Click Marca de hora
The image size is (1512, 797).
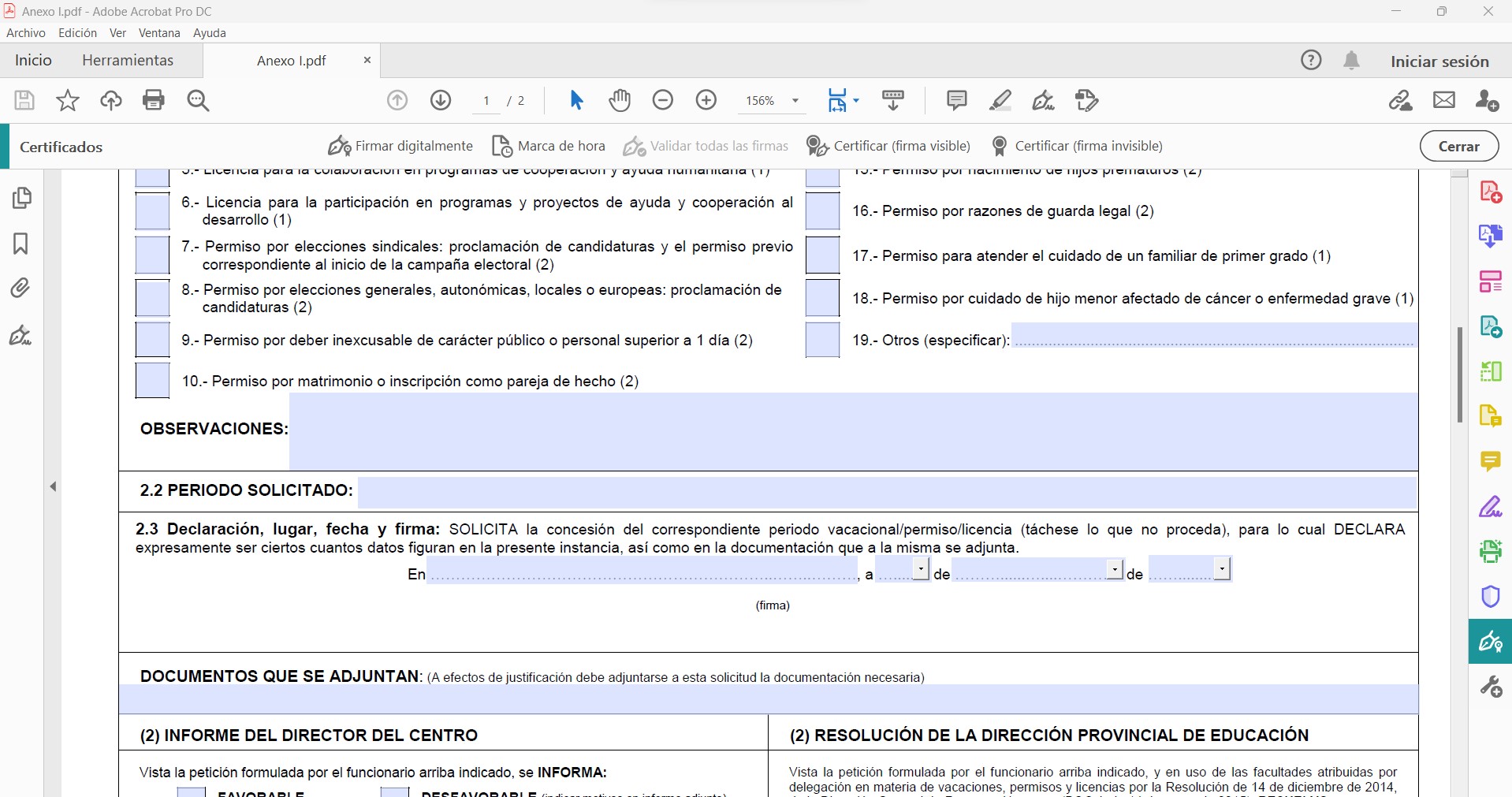tap(549, 146)
